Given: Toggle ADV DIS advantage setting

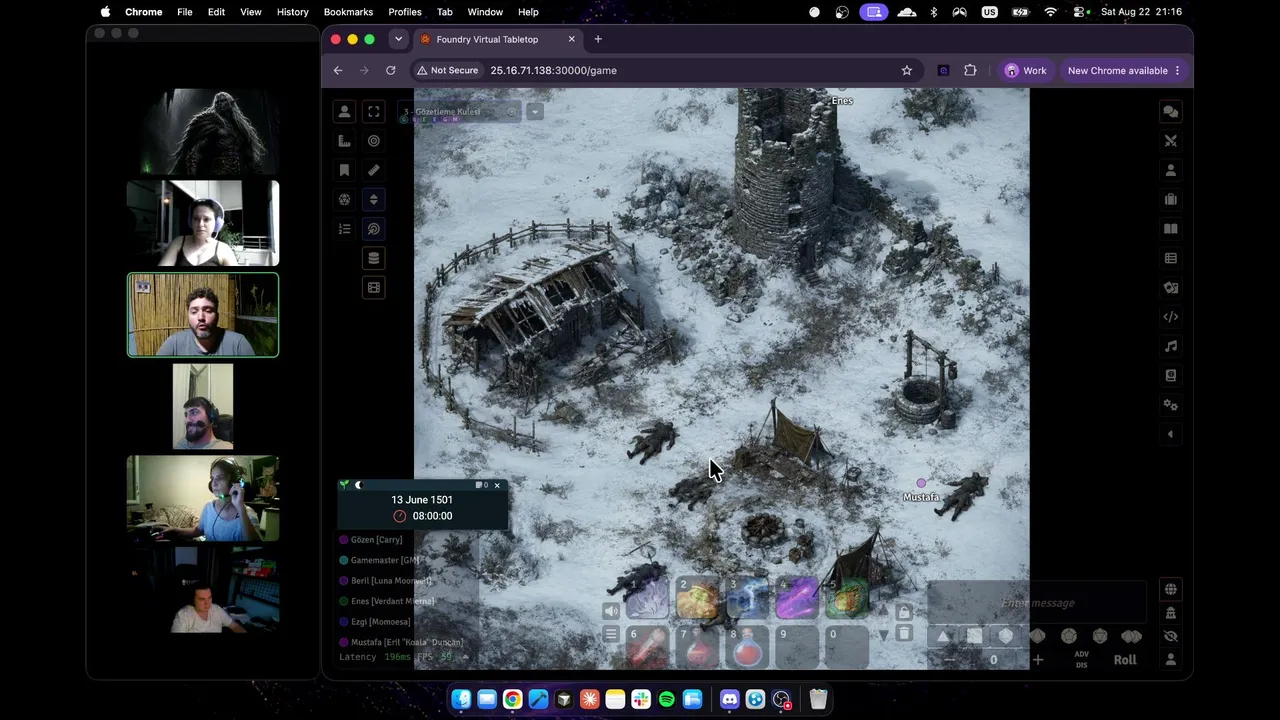Looking at the screenshot, I should (1081, 660).
